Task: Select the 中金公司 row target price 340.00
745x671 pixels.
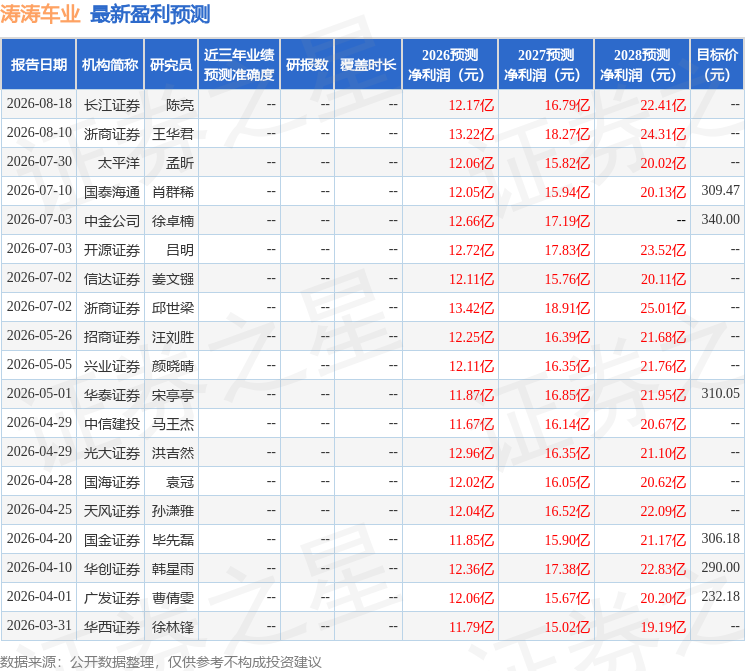Action: point(720,220)
